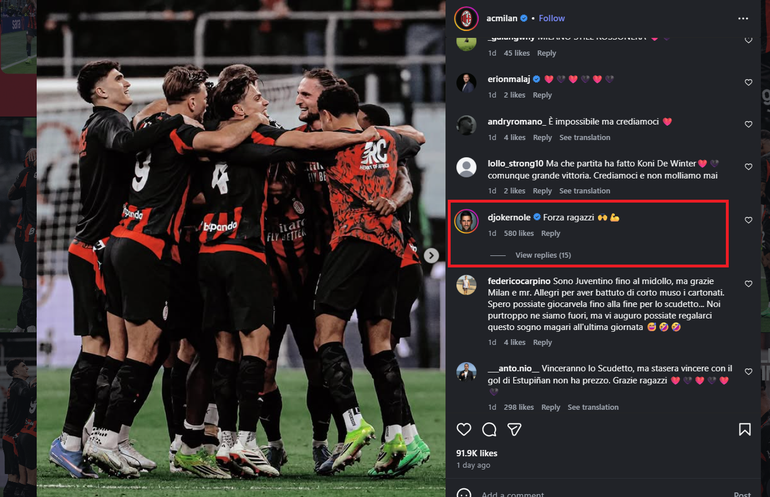
Task: Like the post with heart icon
Action: (464, 430)
